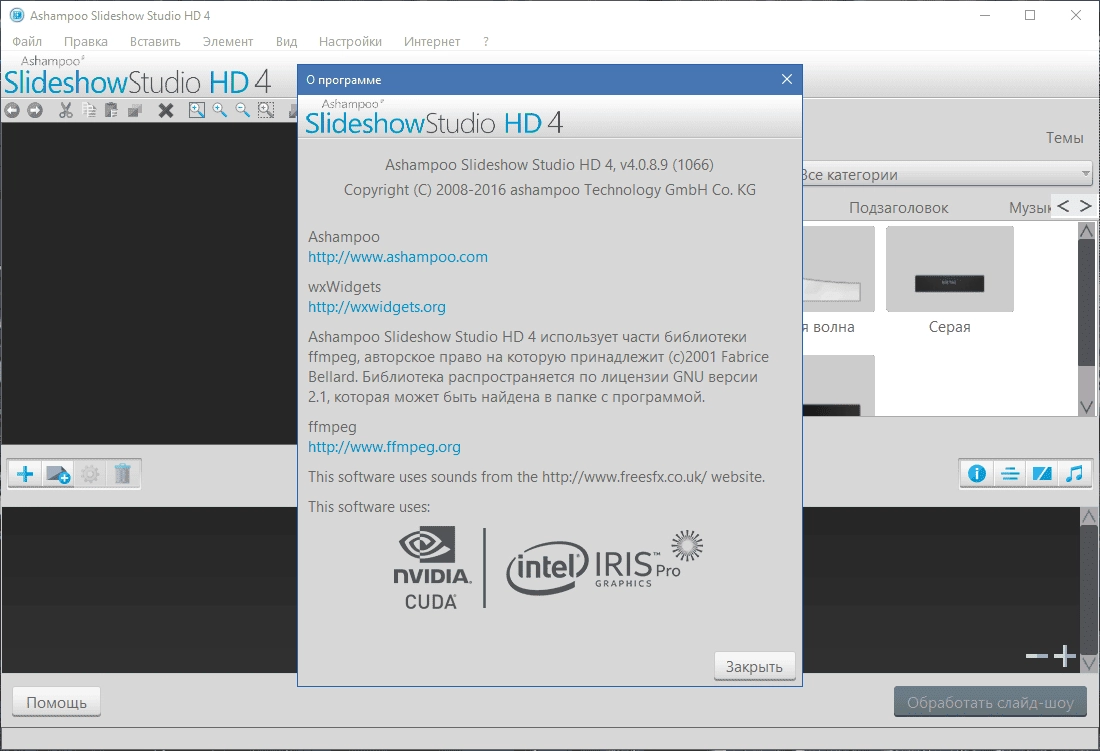Click the Темы panel label
Viewport: 1100px width, 751px height.
coord(1064,138)
